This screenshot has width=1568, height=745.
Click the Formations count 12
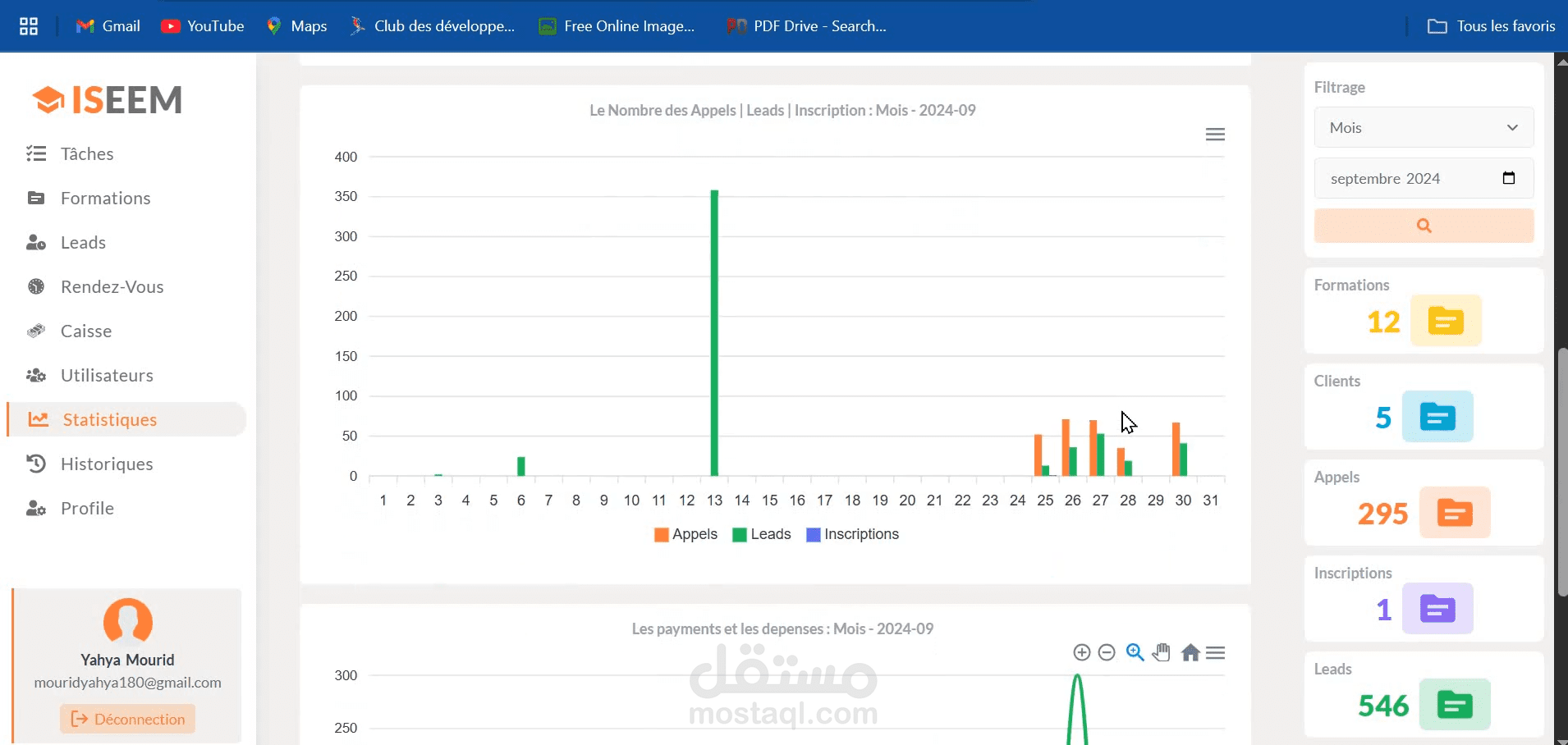coord(1383,322)
